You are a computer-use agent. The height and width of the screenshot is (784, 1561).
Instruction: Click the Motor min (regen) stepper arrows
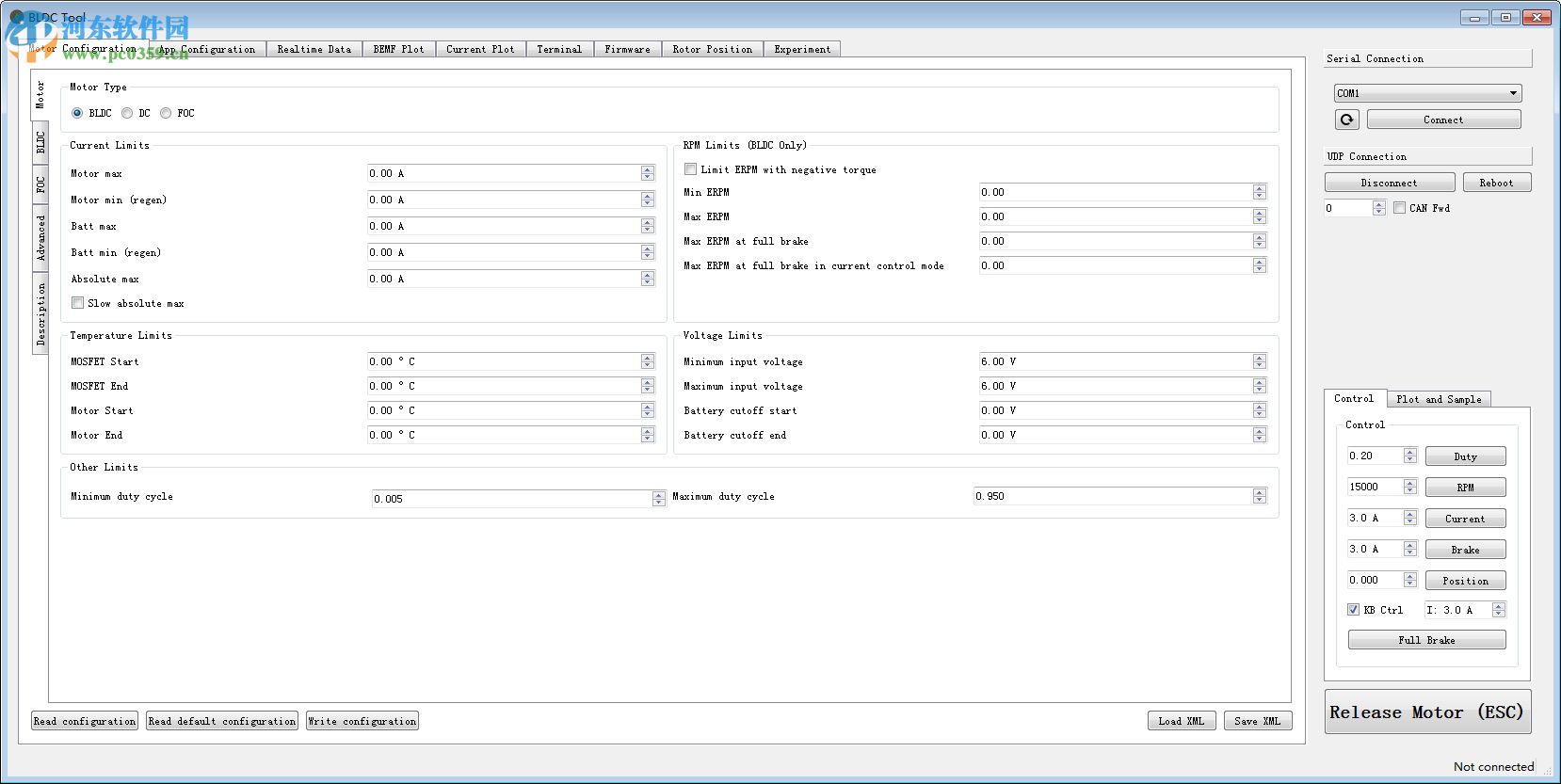tap(648, 200)
